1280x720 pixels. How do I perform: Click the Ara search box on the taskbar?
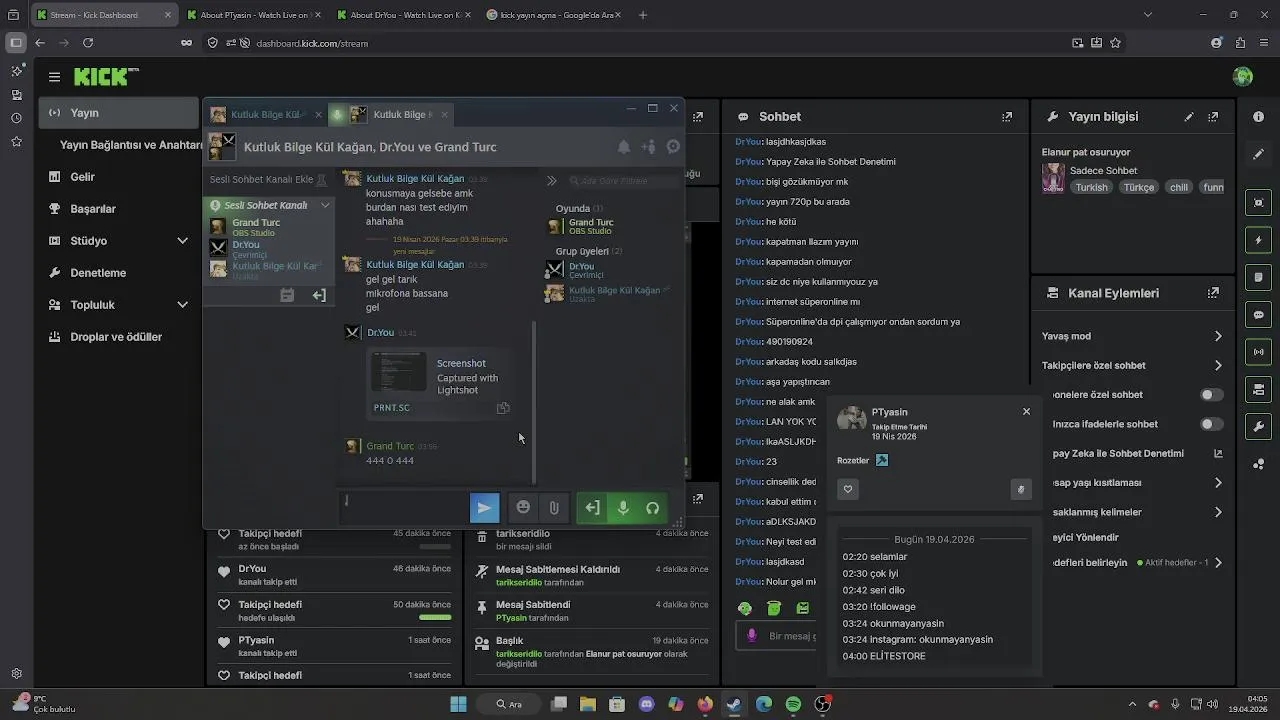click(x=510, y=704)
